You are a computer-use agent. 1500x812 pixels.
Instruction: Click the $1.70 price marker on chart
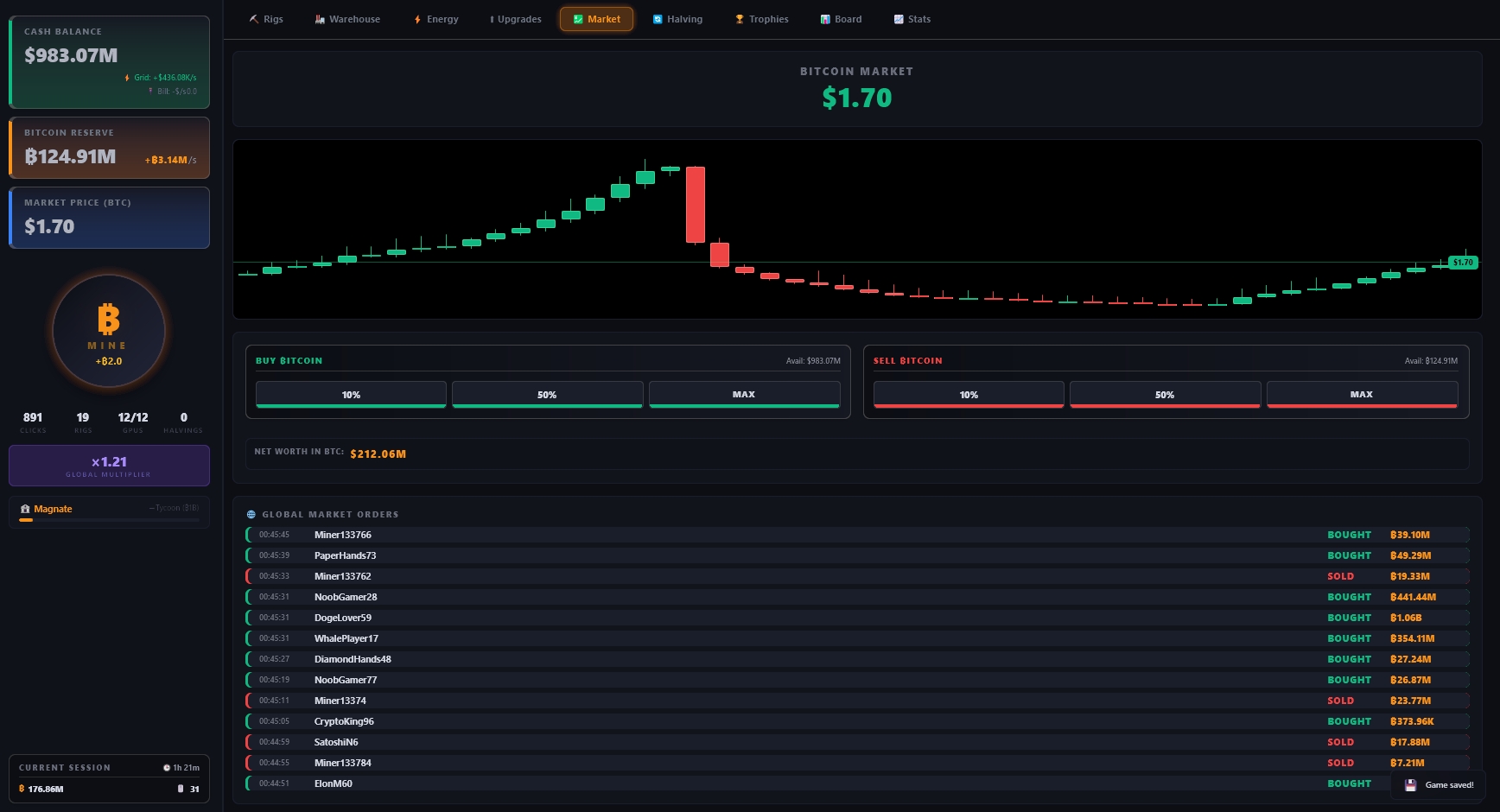tap(1463, 263)
